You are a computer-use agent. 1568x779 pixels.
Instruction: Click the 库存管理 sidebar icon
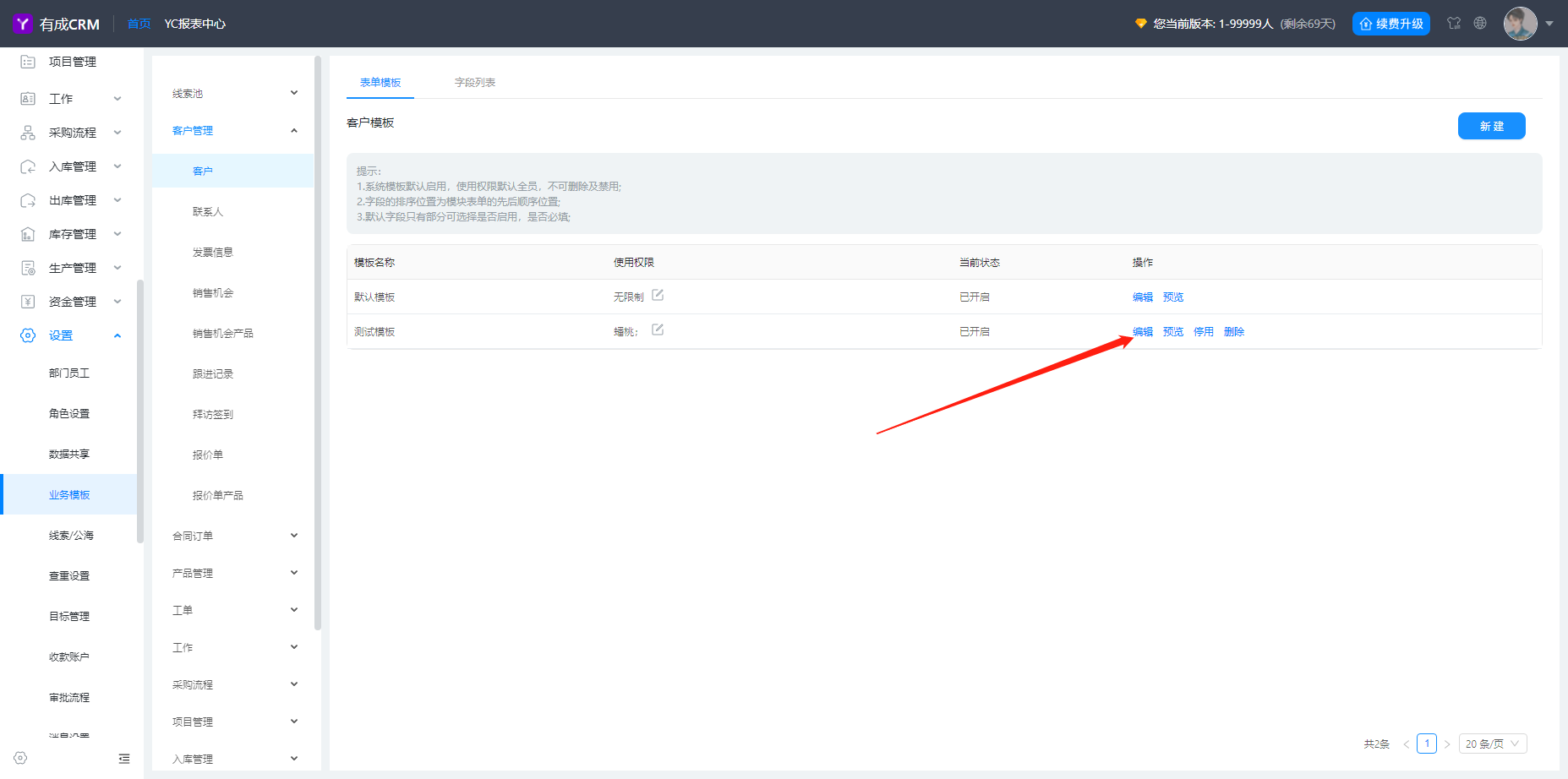click(28, 234)
